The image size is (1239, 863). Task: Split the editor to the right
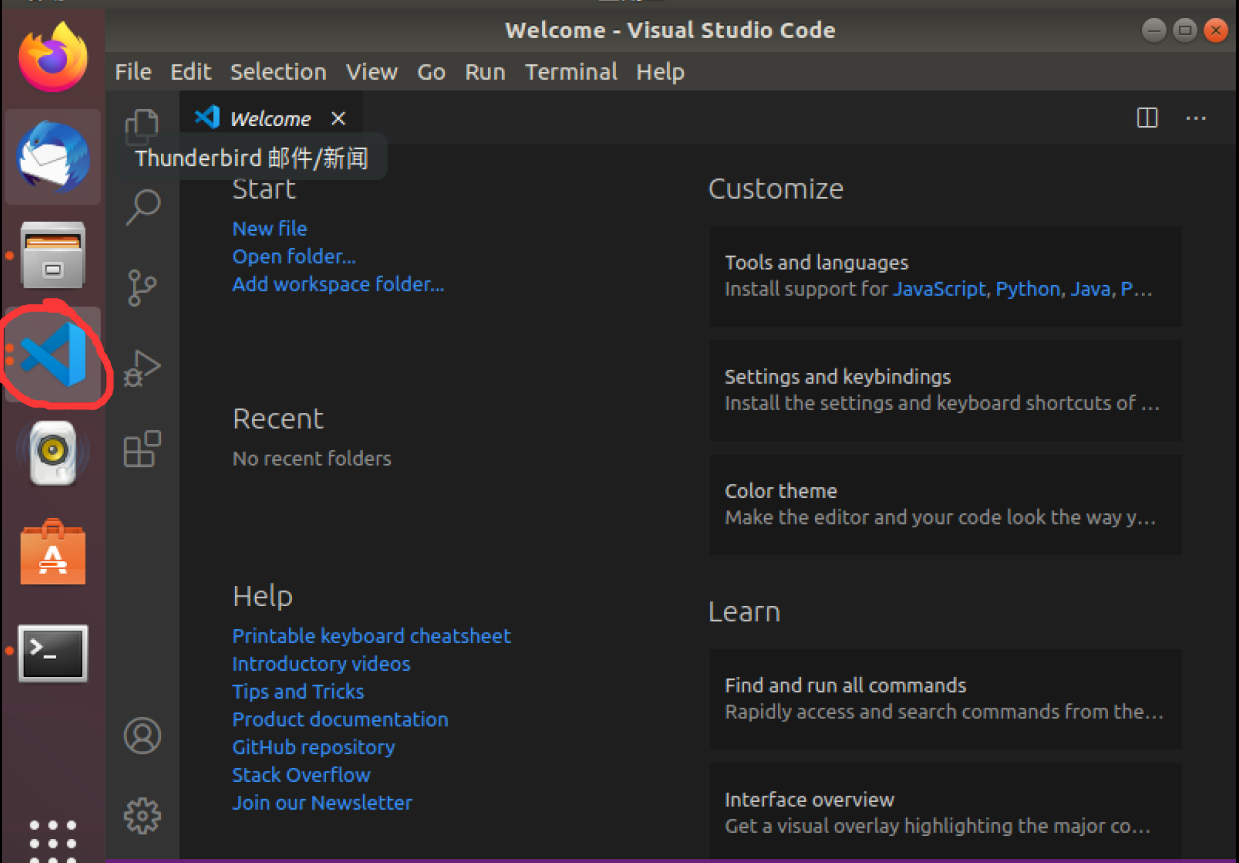(1147, 118)
